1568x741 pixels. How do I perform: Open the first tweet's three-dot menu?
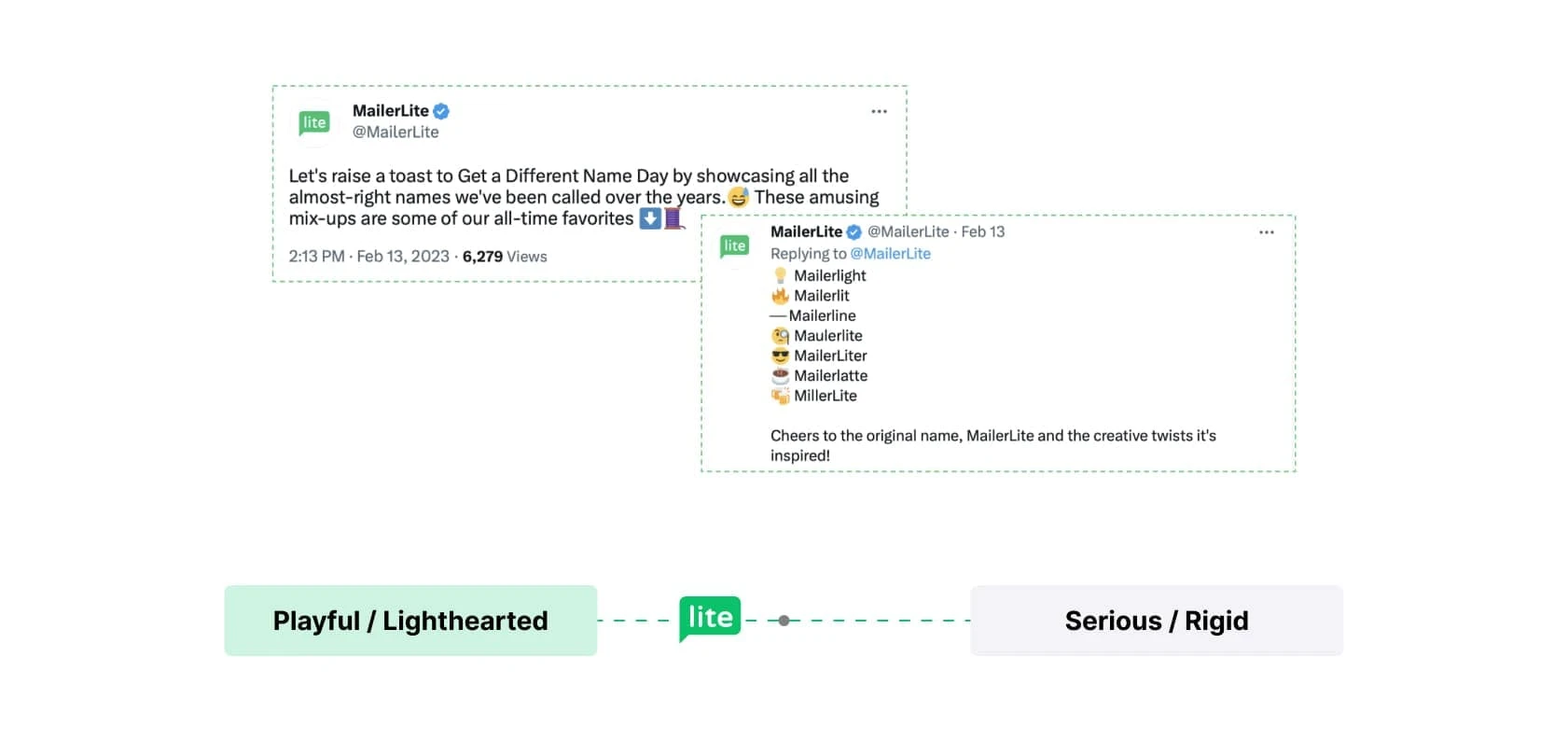[879, 111]
